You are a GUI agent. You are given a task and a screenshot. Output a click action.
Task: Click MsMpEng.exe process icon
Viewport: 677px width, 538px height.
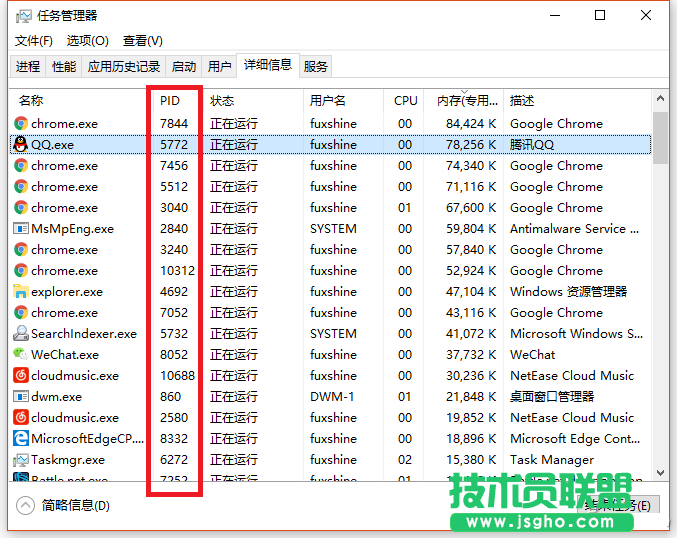click(20, 228)
